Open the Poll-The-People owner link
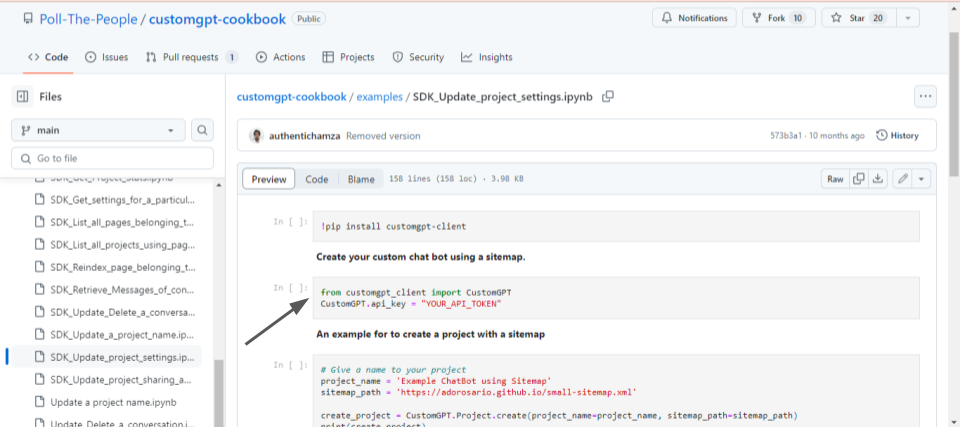The image size is (960, 427). [x=88, y=19]
